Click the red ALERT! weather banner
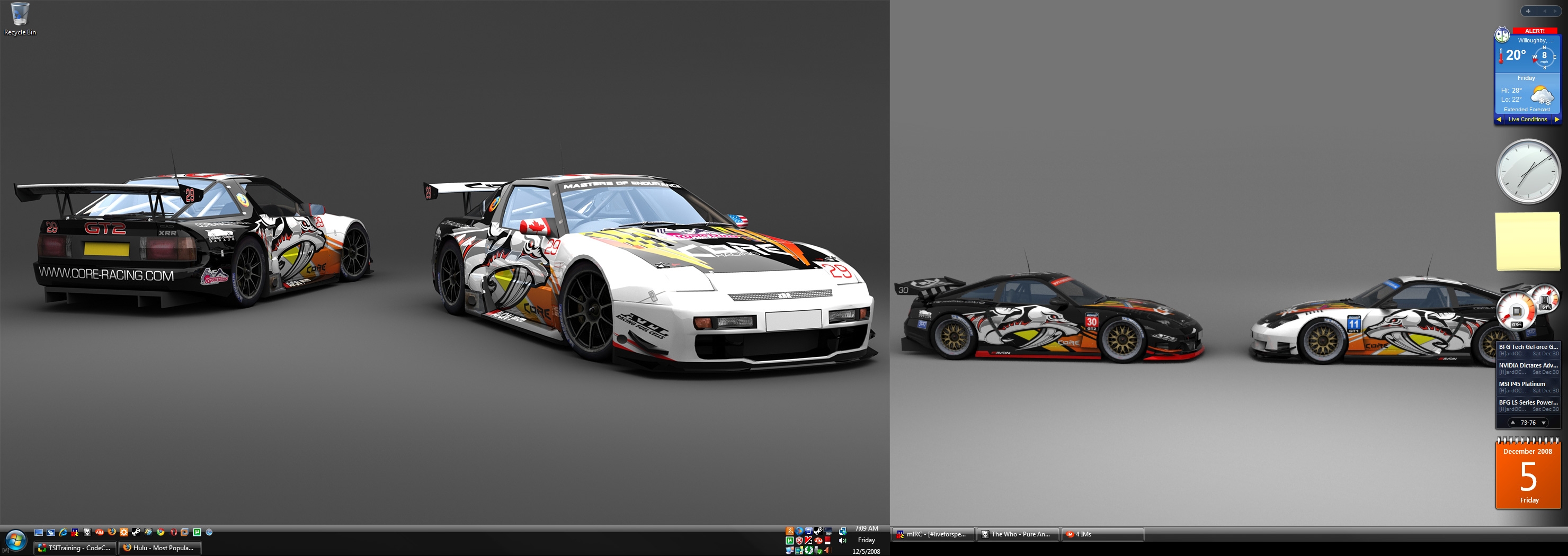 pos(1535,31)
